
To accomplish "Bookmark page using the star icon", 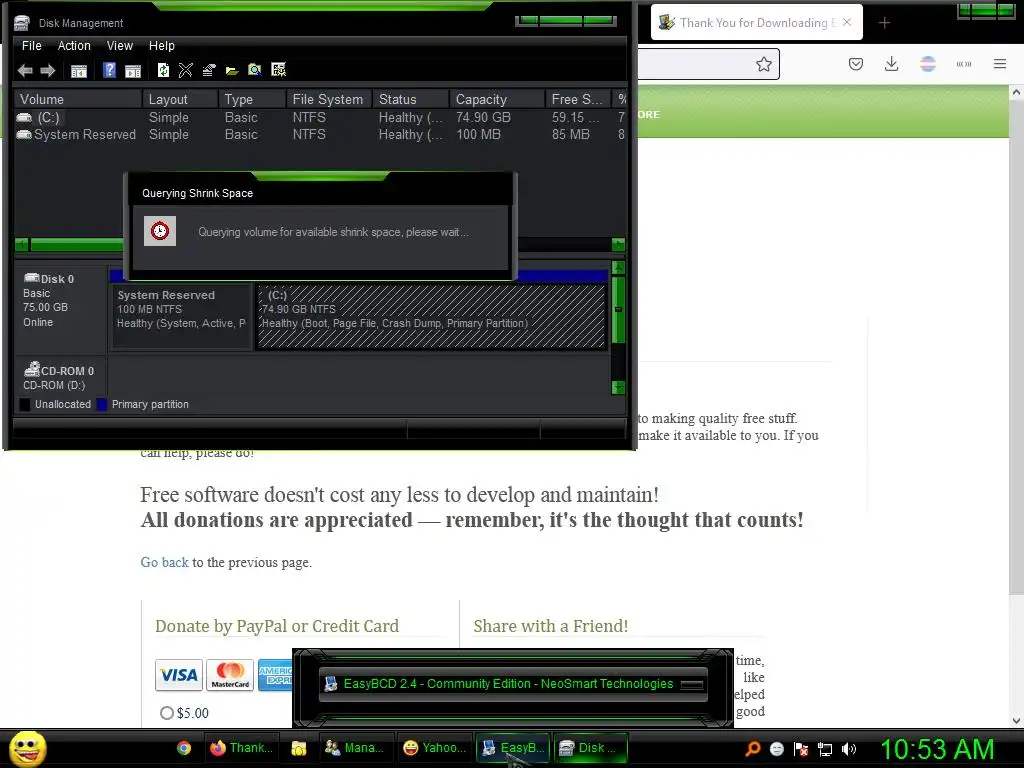I will point(763,64).
